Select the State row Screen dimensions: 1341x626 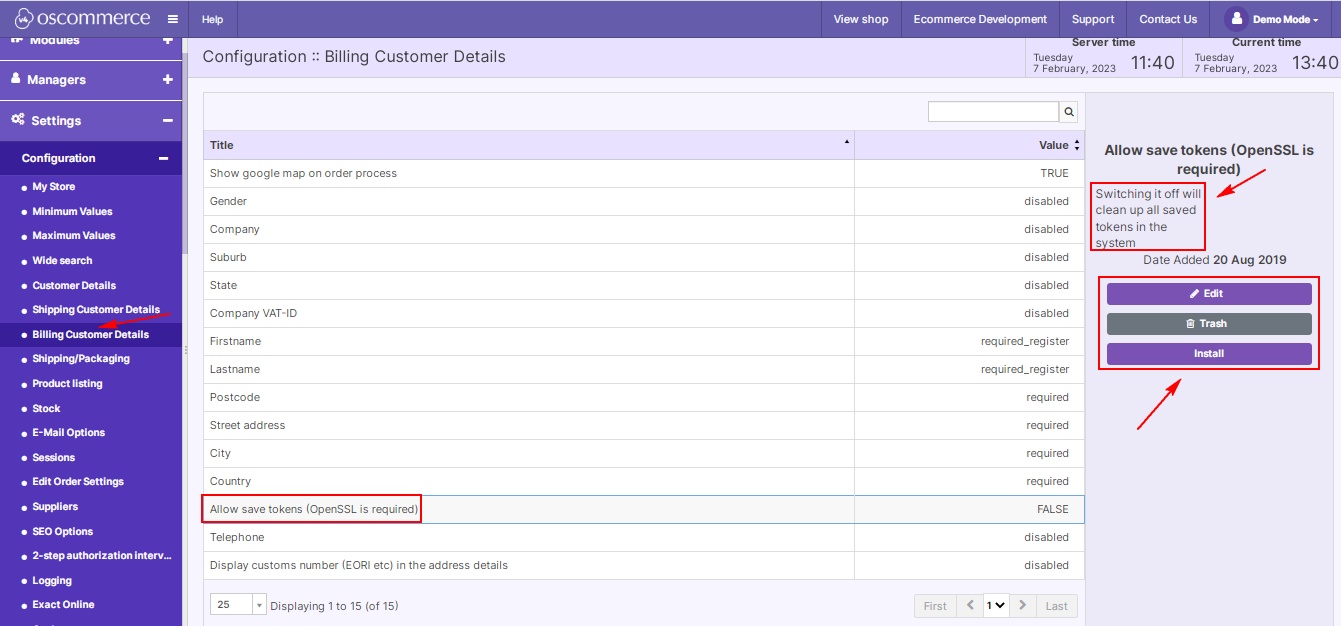[644, 286]
